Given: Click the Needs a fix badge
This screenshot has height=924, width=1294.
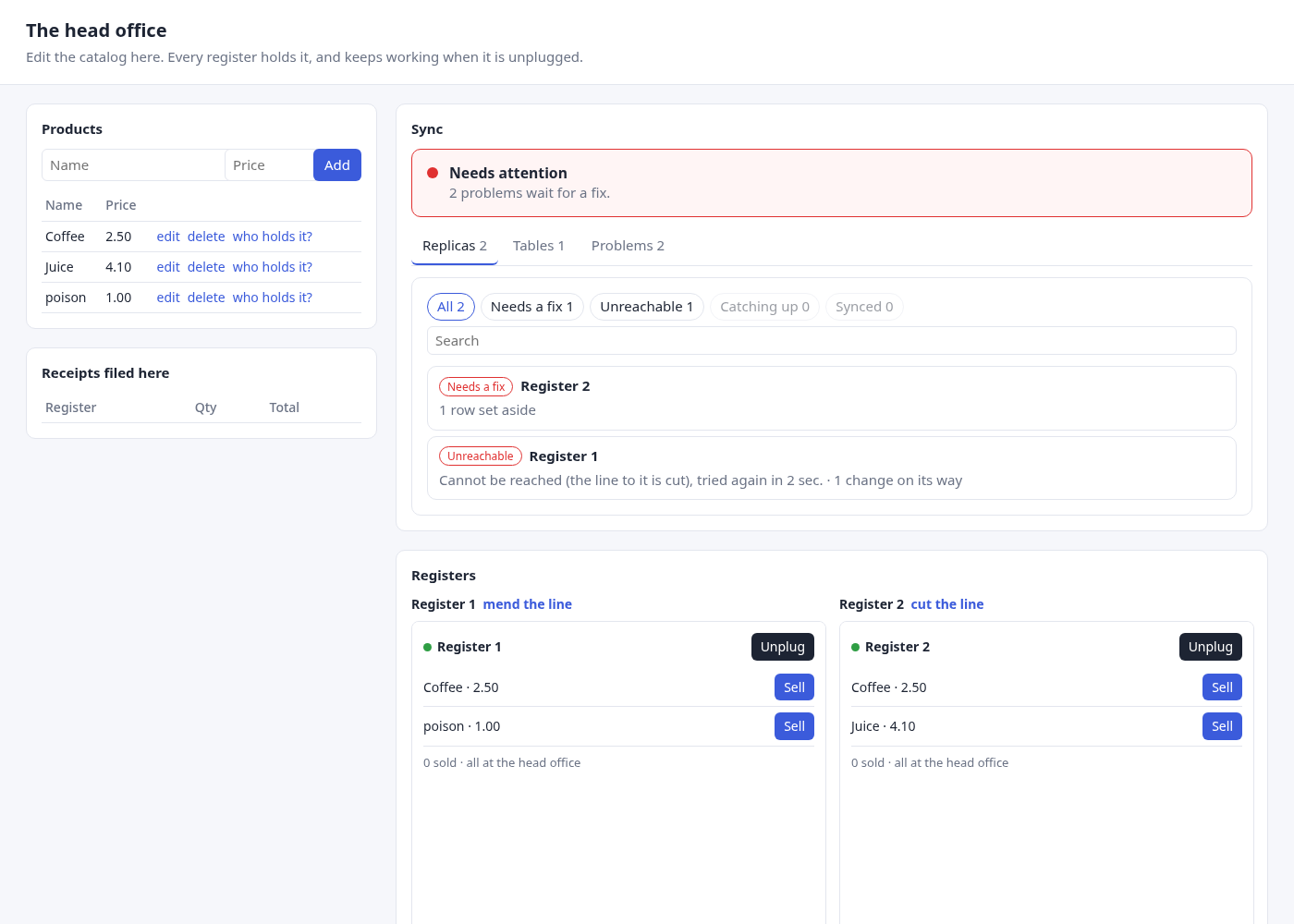Looking at the screenshot, I should 476,387.
